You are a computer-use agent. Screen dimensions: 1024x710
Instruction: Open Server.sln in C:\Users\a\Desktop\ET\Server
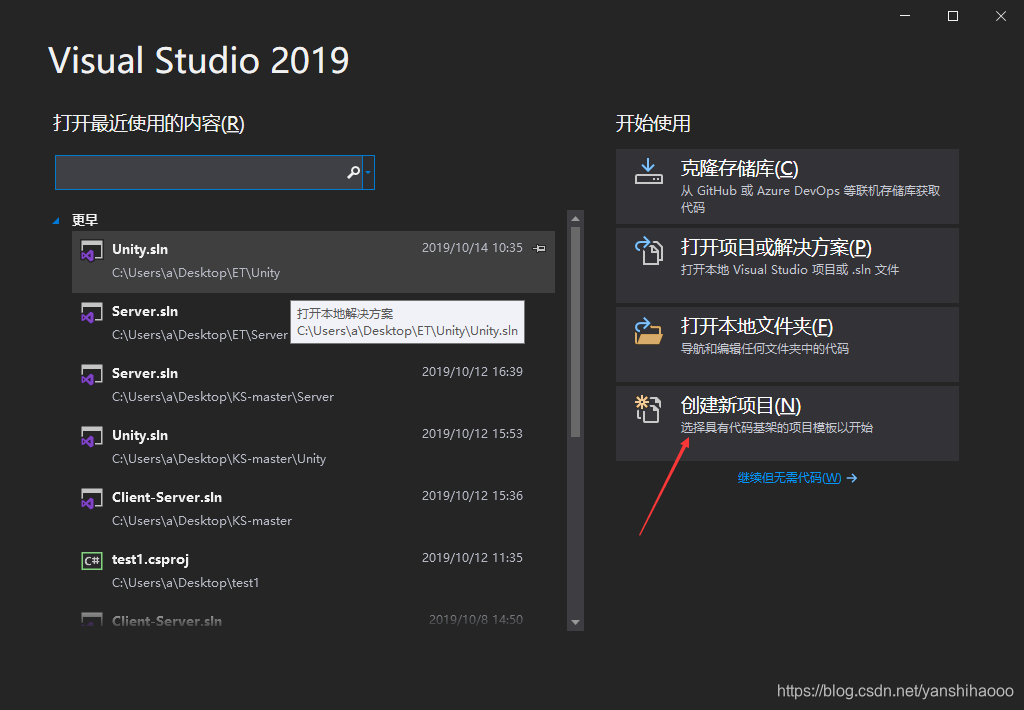point(313,323)
